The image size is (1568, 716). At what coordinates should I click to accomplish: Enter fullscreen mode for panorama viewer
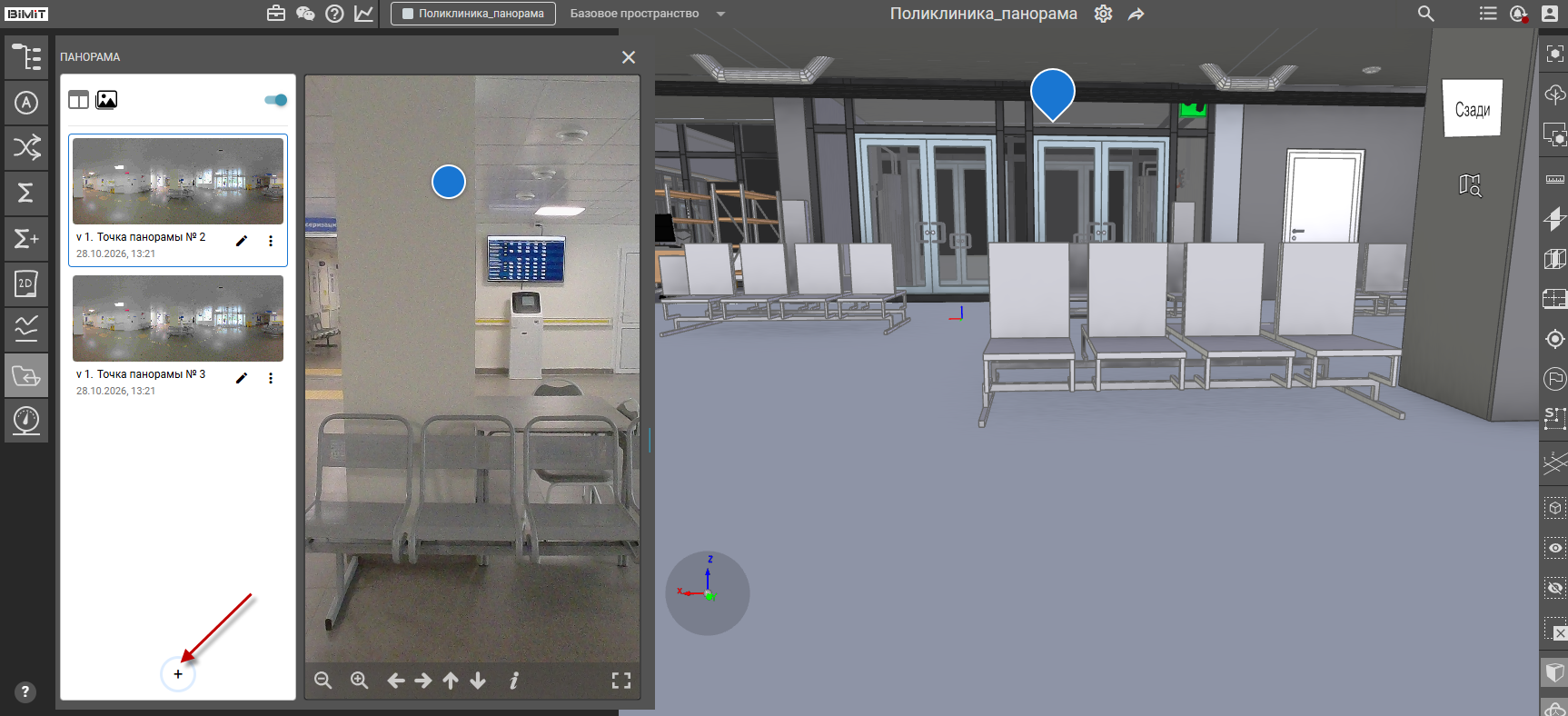[621, 681]
